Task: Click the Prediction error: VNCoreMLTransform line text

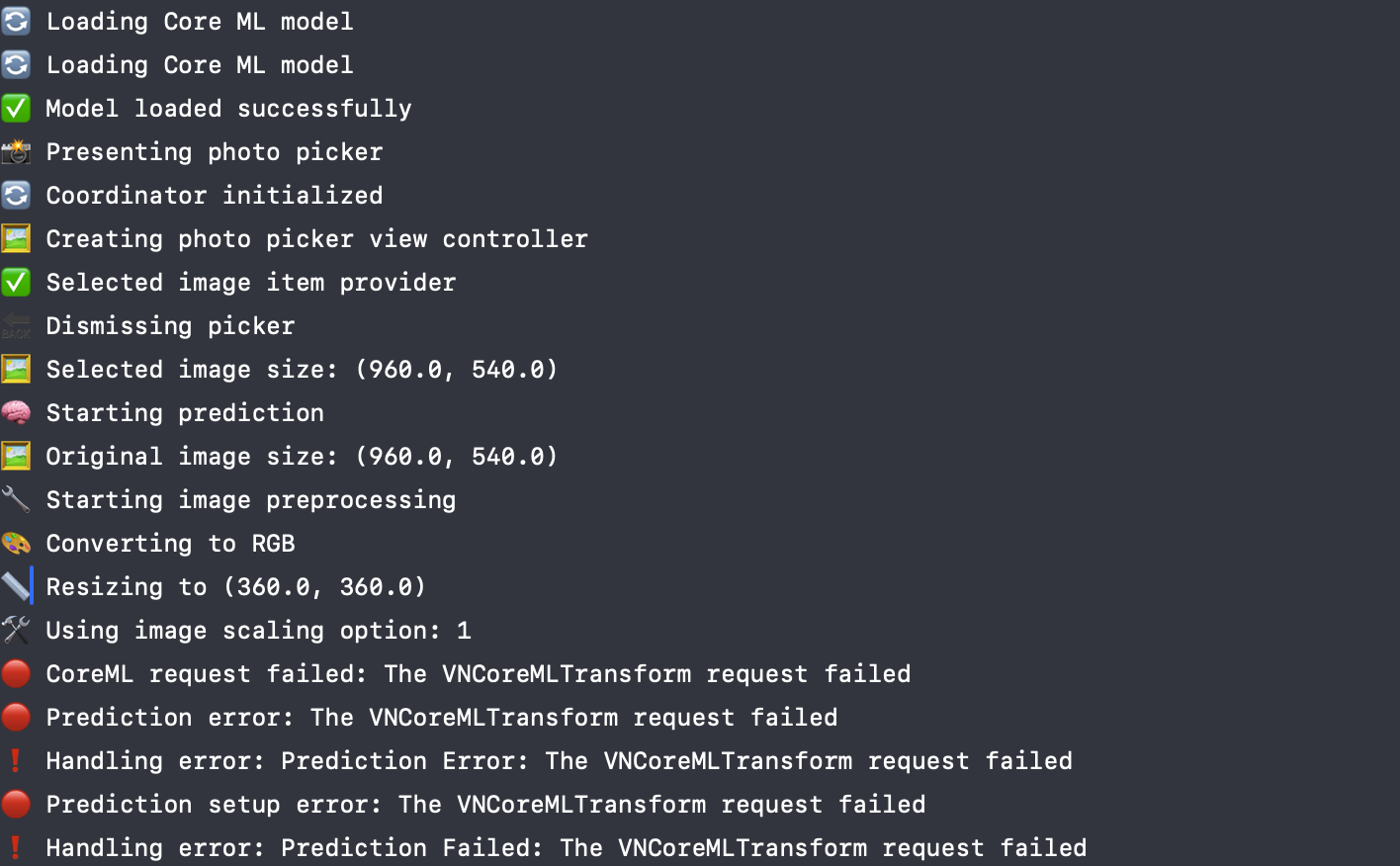Action: pos(442,718)
